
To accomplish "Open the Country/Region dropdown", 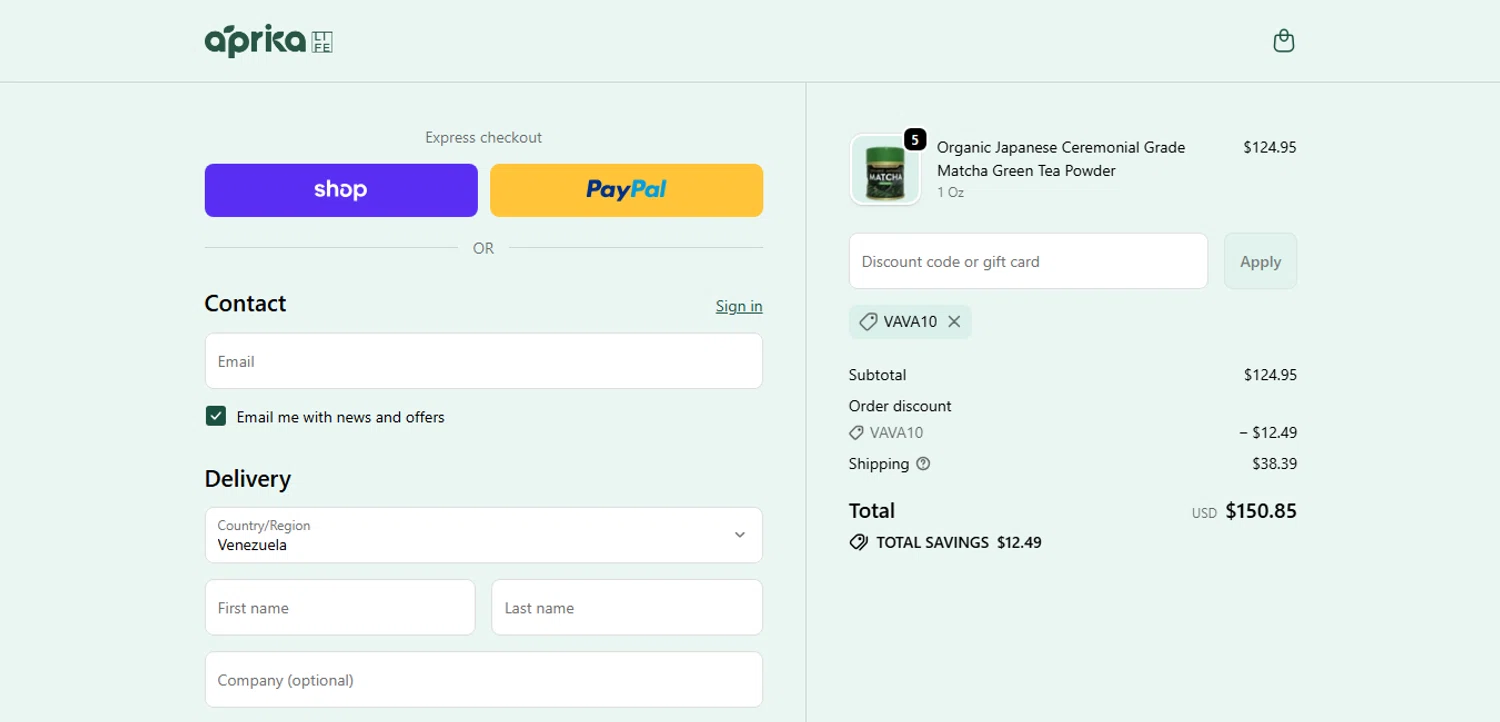I will [x=483, y=535].
